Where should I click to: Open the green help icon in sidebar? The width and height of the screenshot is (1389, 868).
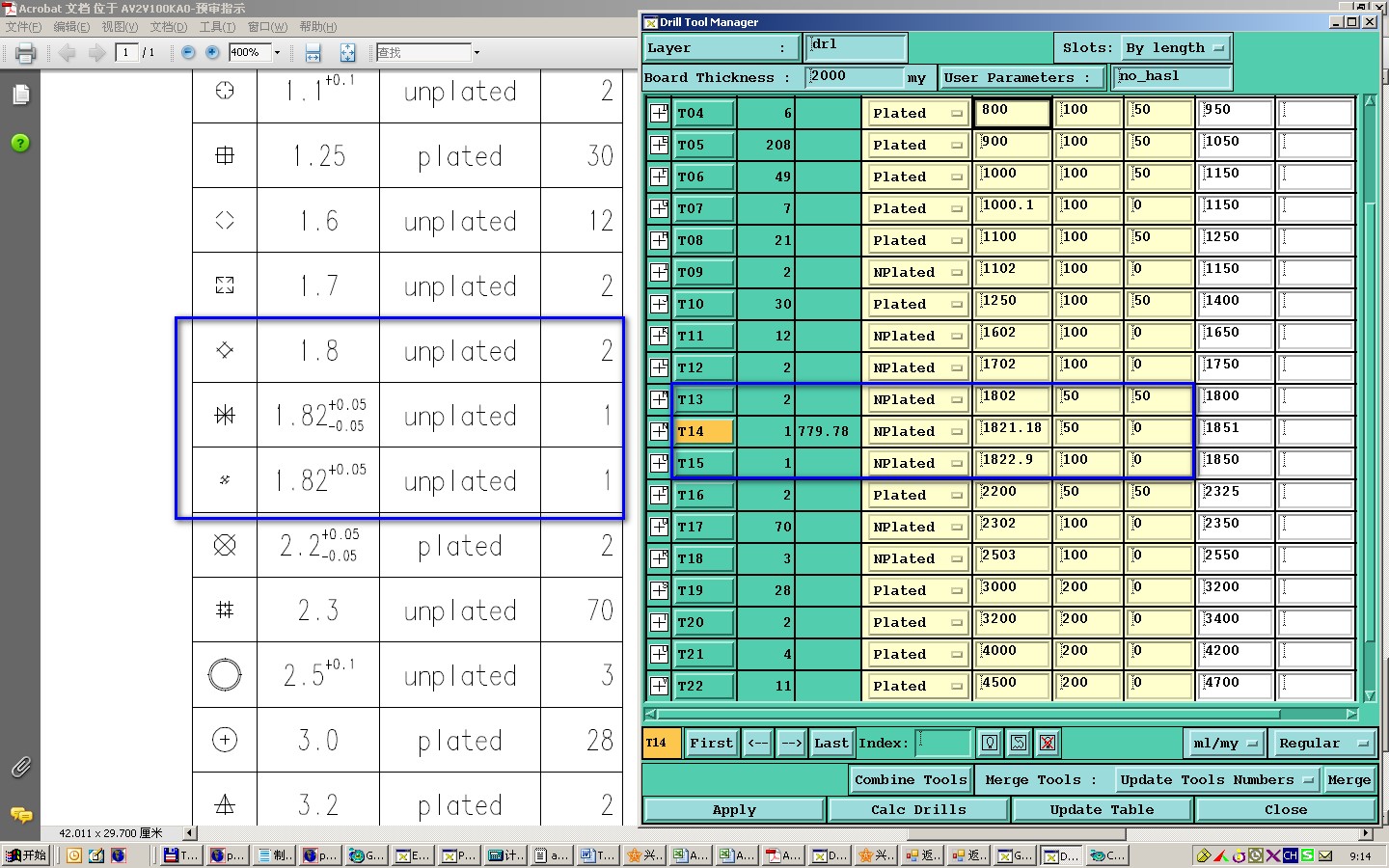[20, 143]
